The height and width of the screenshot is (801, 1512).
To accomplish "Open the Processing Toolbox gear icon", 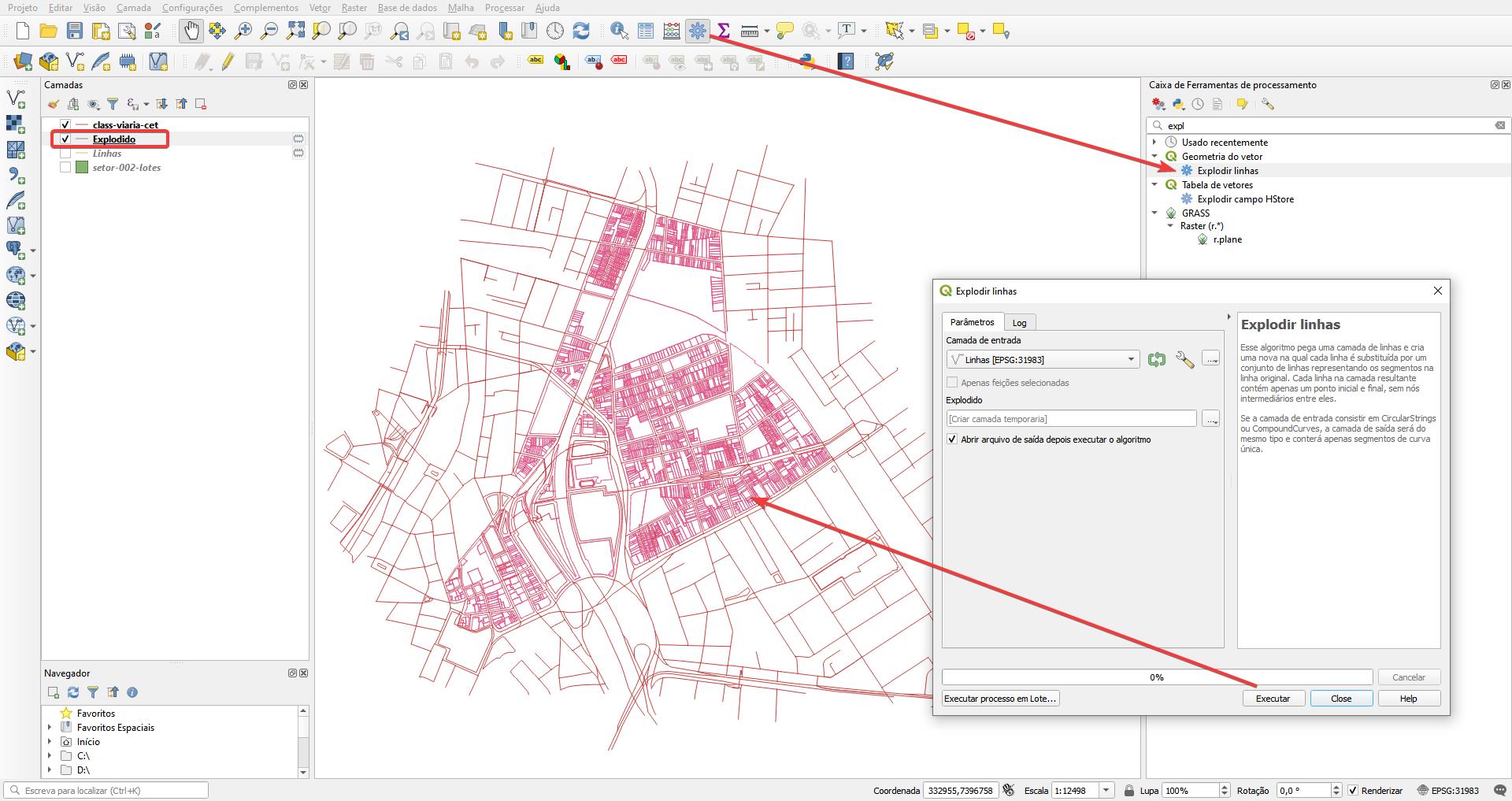I will [698, 31].
